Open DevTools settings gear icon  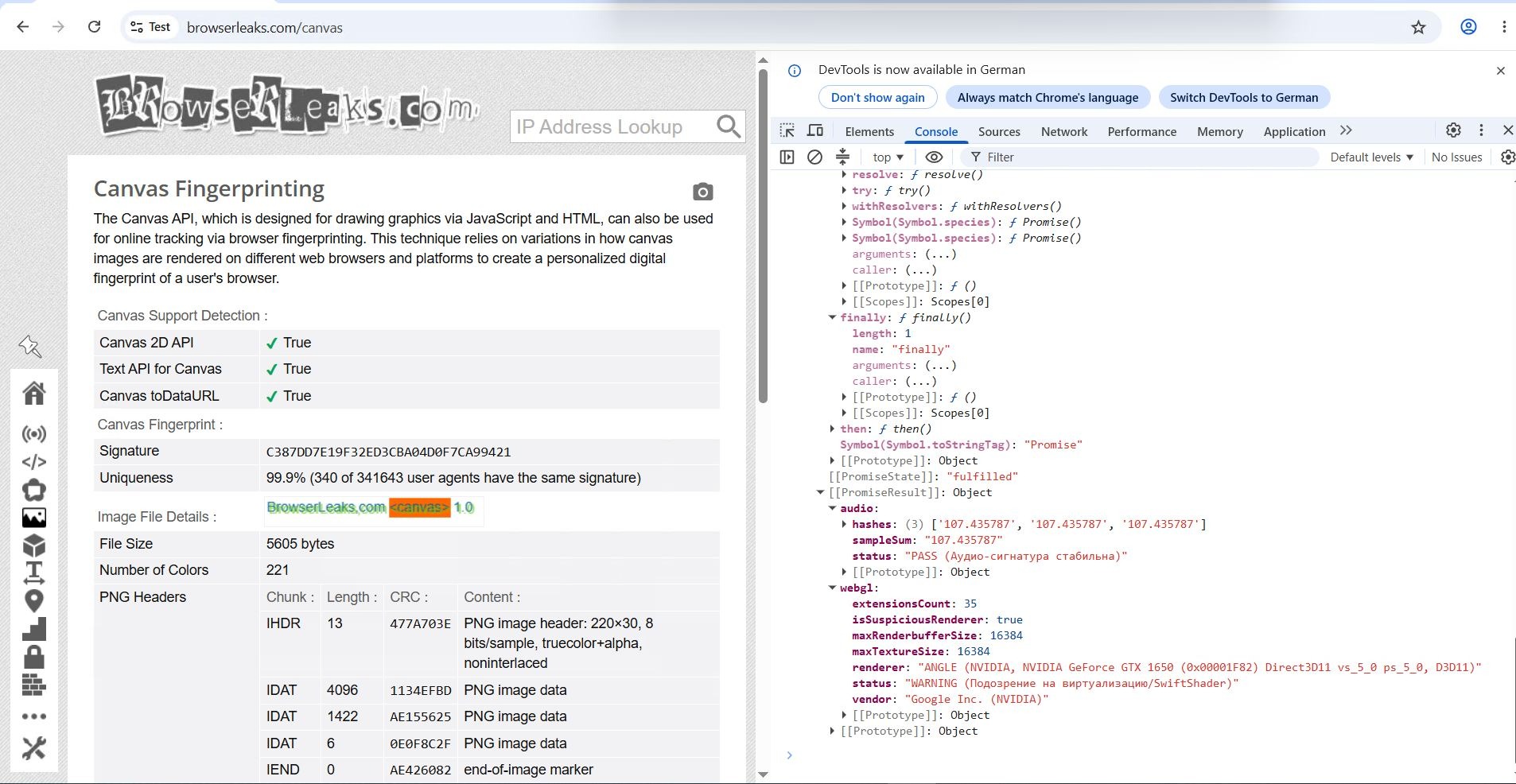pos(1453,130)
